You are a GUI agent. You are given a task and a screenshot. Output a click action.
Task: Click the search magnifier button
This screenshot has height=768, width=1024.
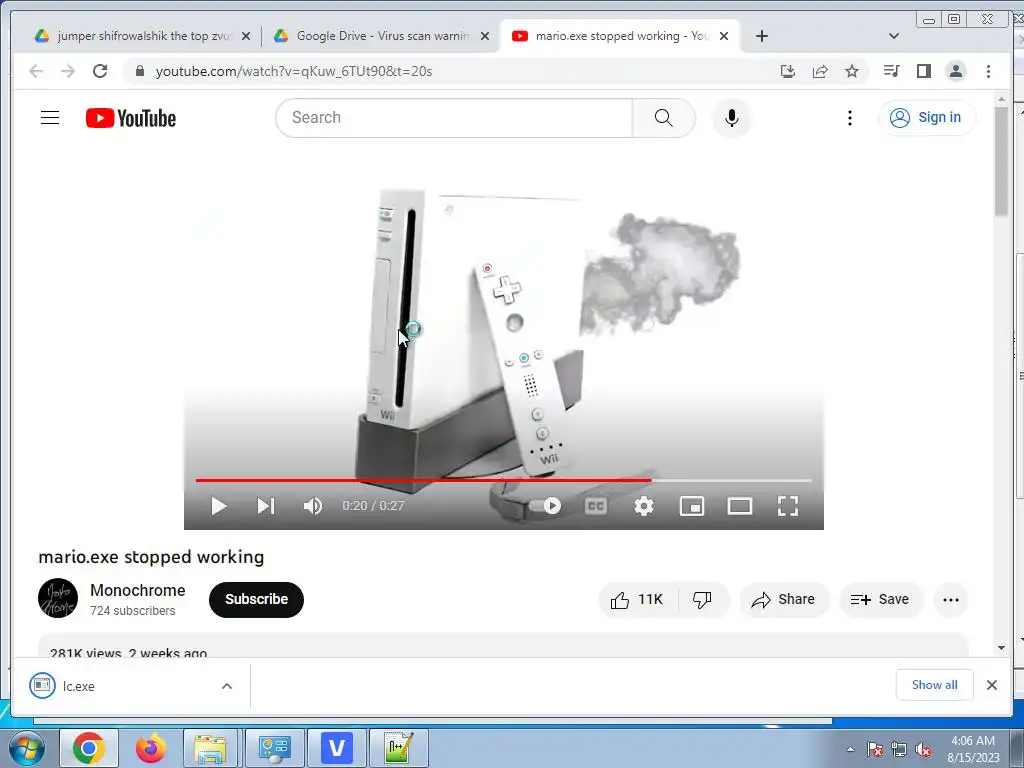(664, 118)
